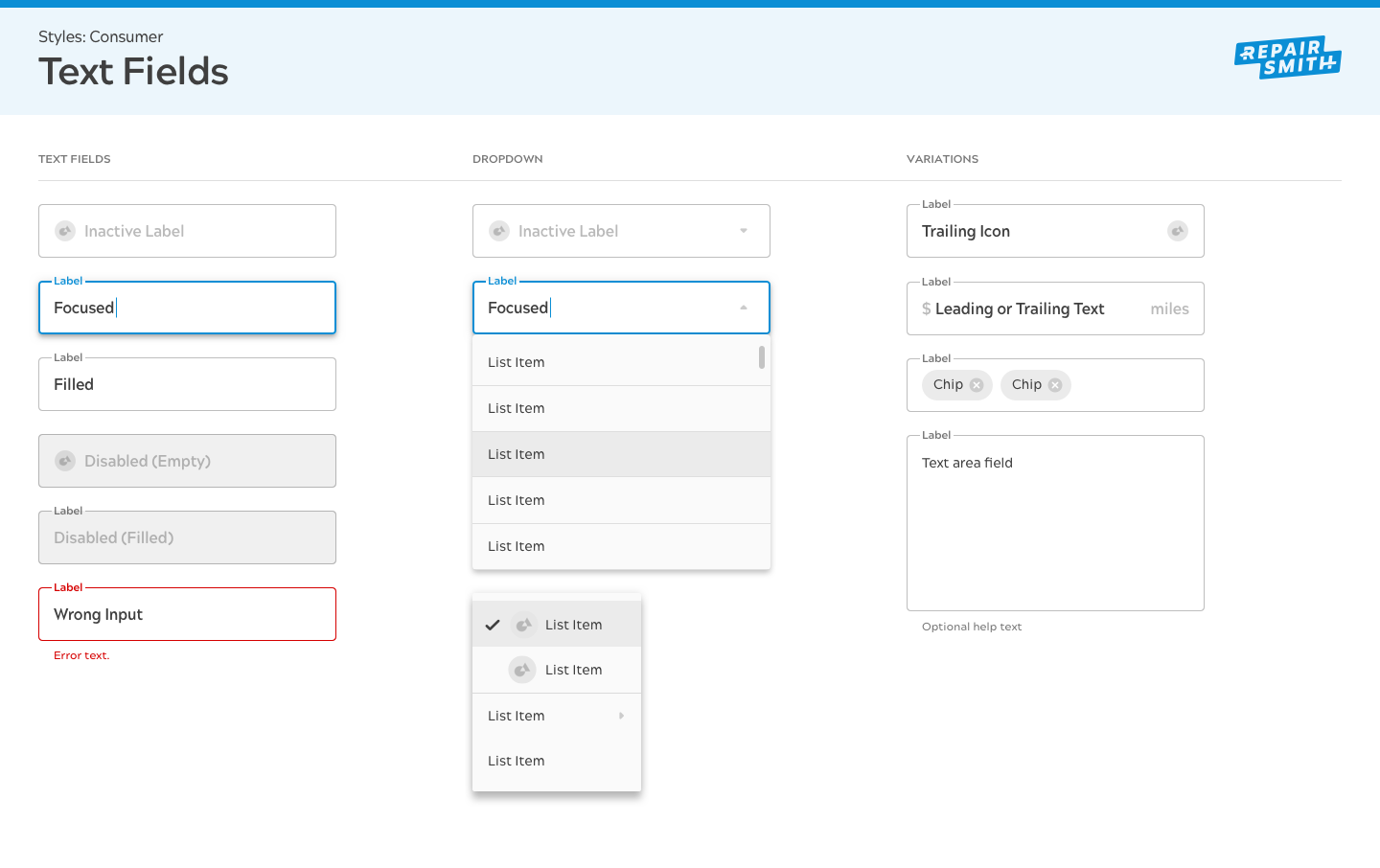This screenshot has height=868, width=1380.
Task: Click the leading icon in Inactive Label dropdown
Action: click(x=499, y=231)
